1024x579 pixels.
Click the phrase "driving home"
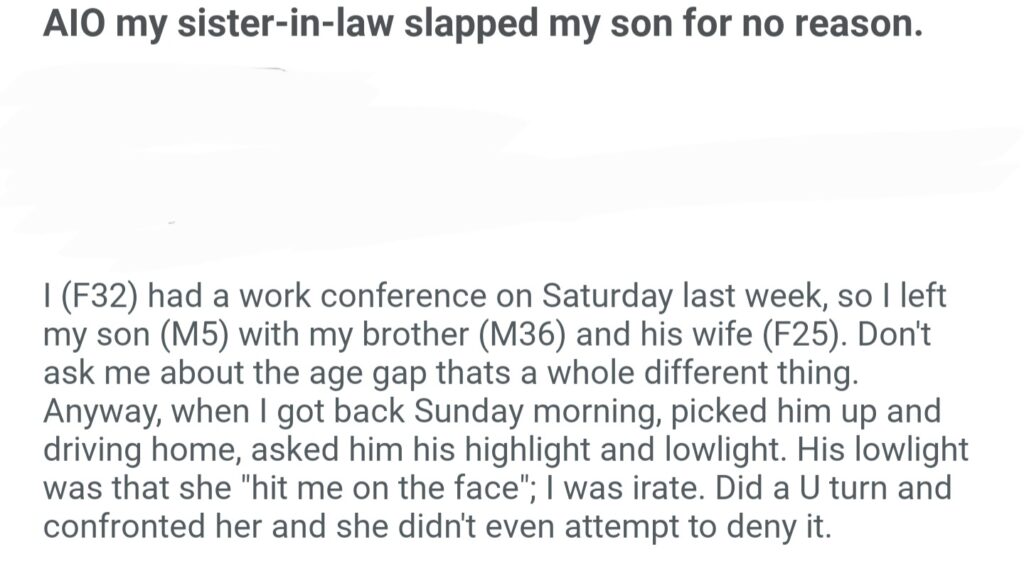tap(133, 449)
